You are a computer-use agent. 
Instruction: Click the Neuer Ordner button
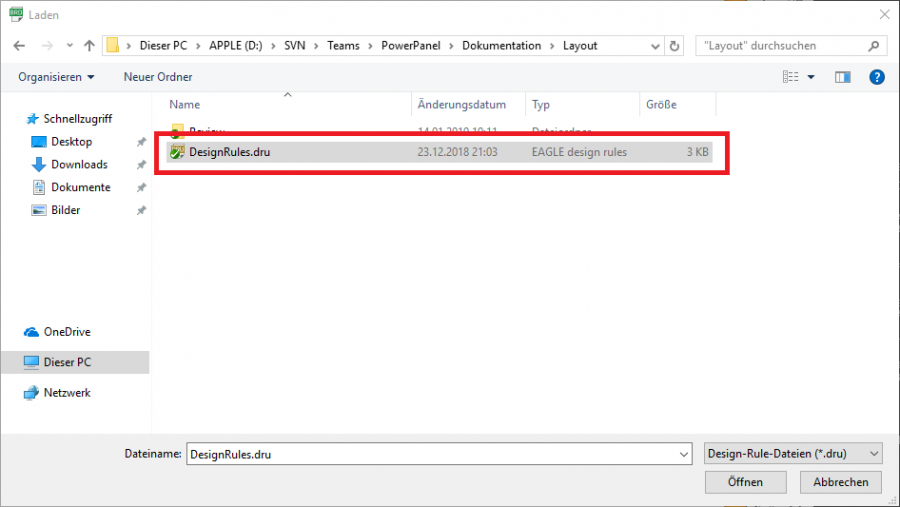pyautogui.click(x=158, y=77)
